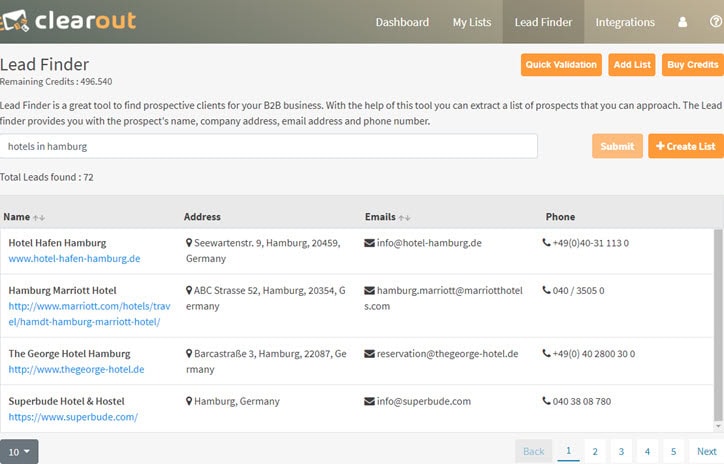Image resolution: width=724 pixels, height=465 pixels.
Task: Sort leads by Name column arrows
Action: (40, 217)
